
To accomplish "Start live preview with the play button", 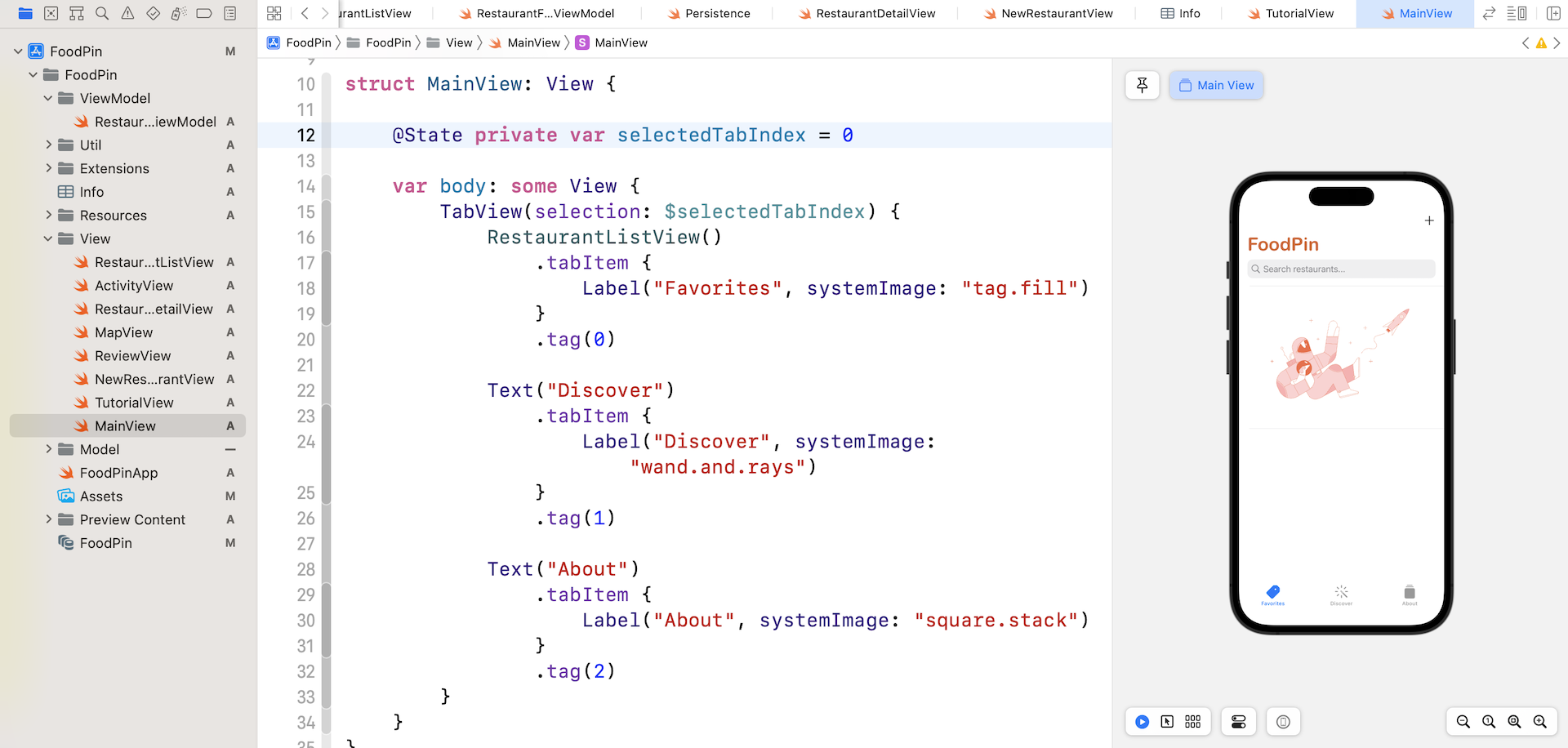I will 1142,721.
